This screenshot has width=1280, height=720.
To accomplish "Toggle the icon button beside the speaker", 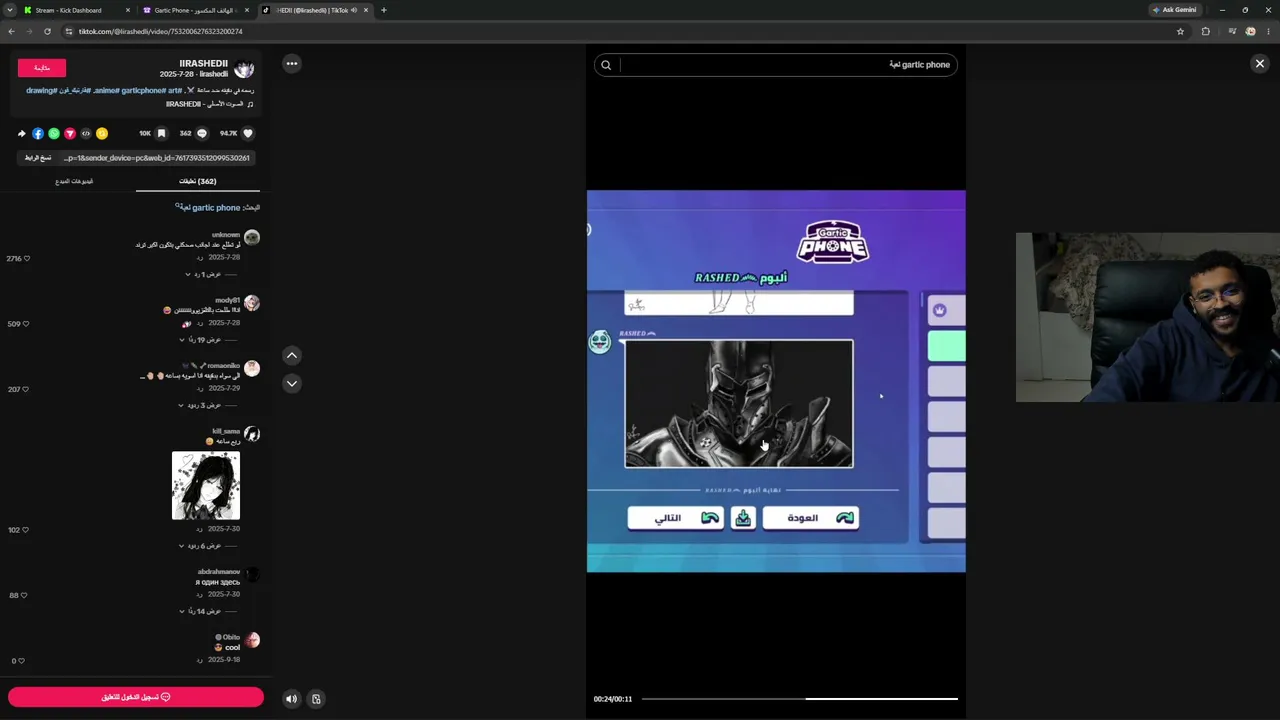I will [x=316, y=699].
